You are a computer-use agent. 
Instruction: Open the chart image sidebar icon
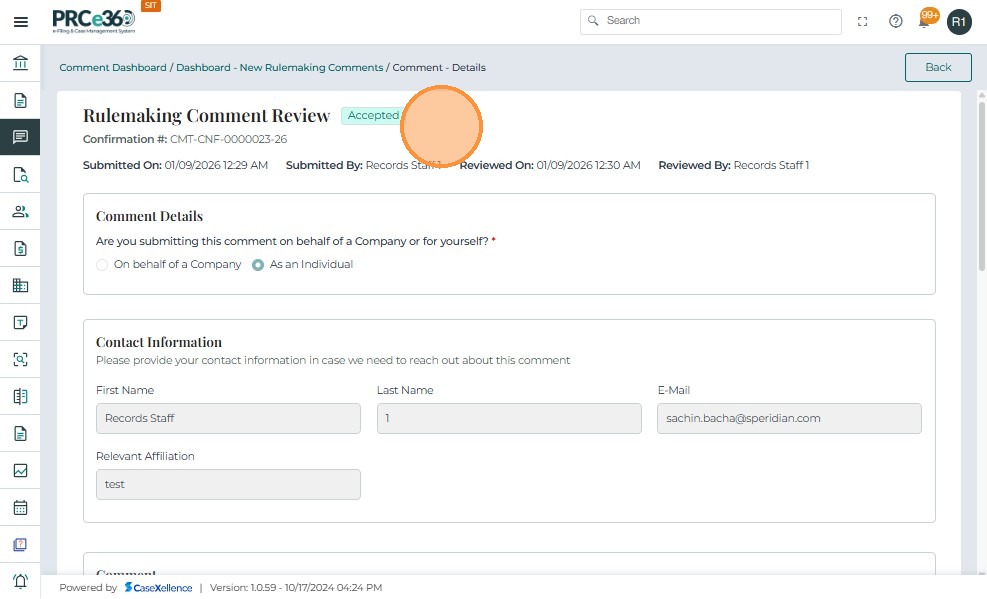[x=20, y=470]
